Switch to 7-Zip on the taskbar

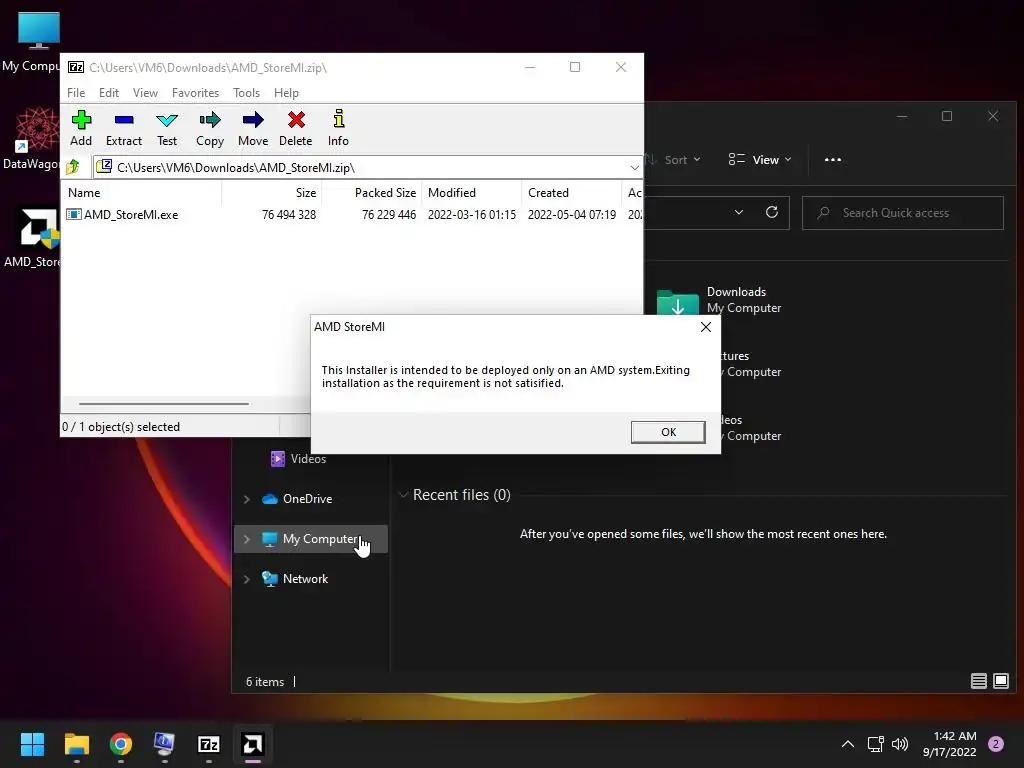pyautogui.click(x=209, y=744)
